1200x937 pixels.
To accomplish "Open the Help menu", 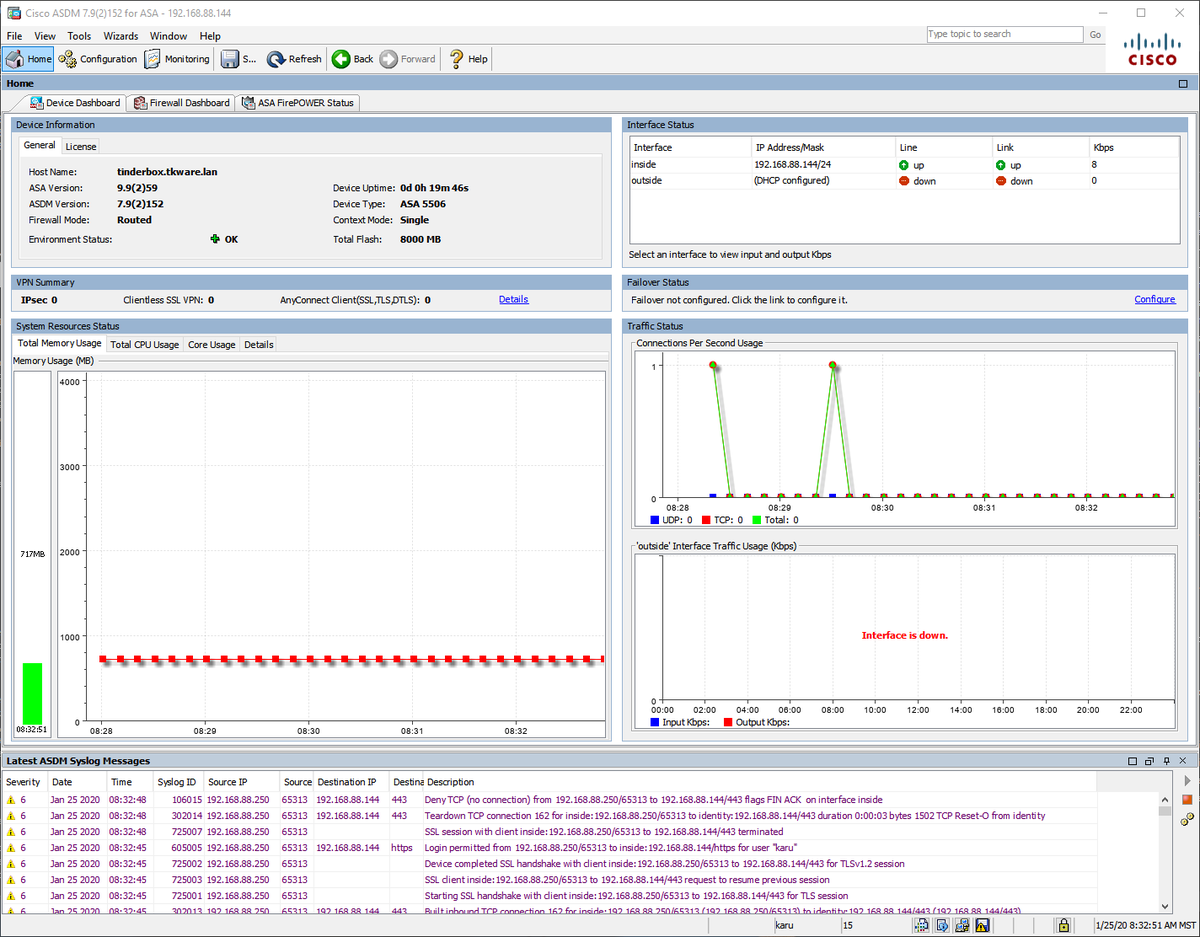I will click(210, 36).
